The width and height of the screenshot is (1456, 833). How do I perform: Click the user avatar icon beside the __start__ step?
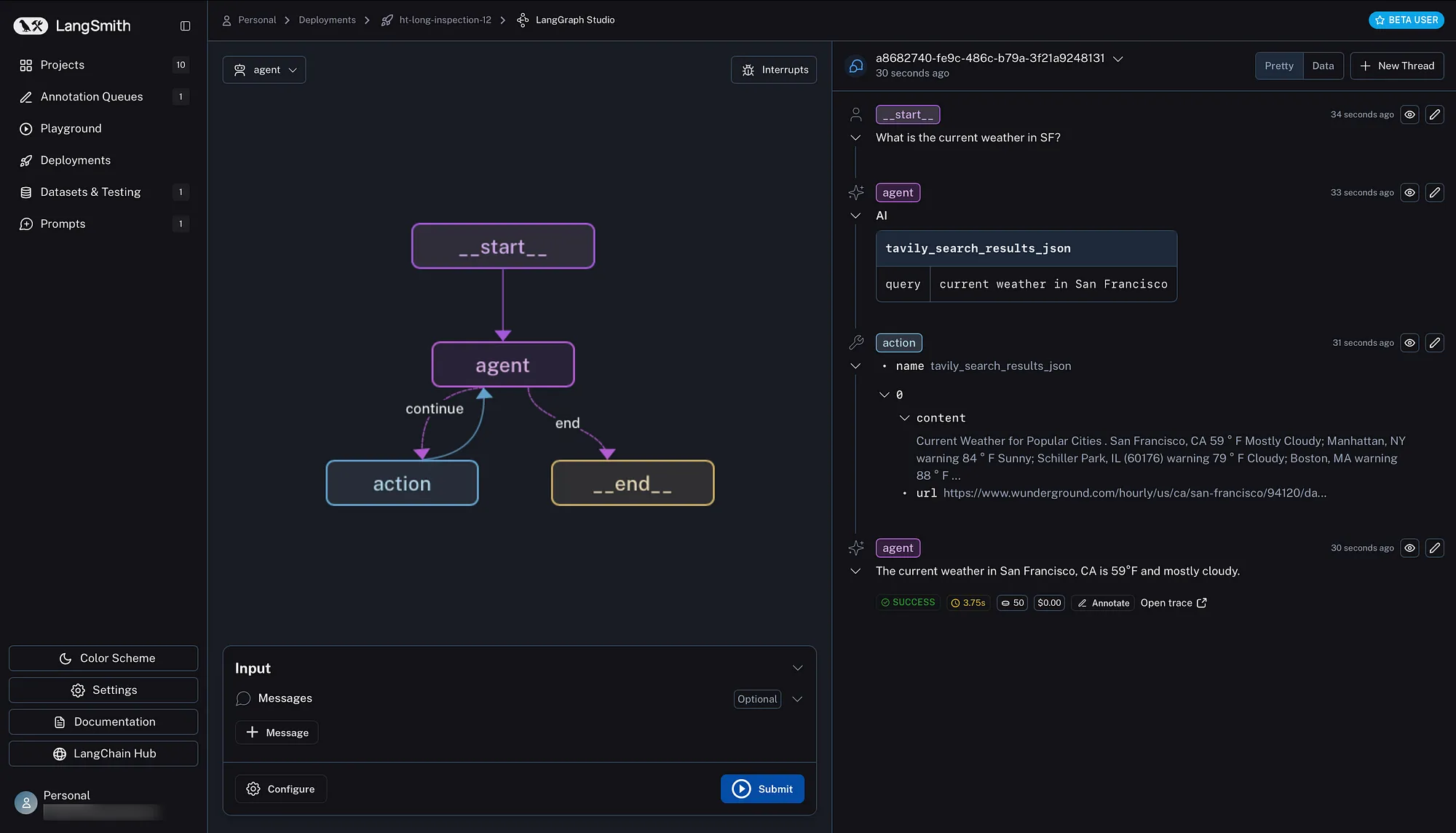[856, 114]
